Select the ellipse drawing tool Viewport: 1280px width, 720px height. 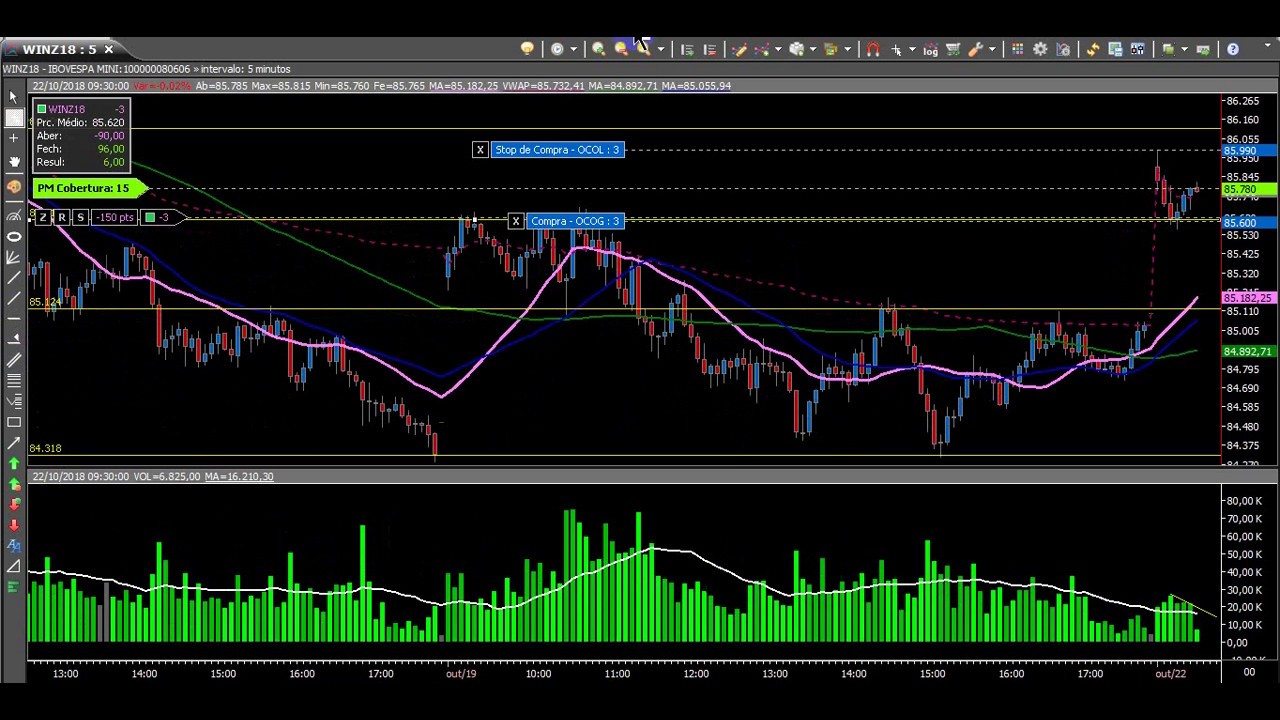pos(14,237)
